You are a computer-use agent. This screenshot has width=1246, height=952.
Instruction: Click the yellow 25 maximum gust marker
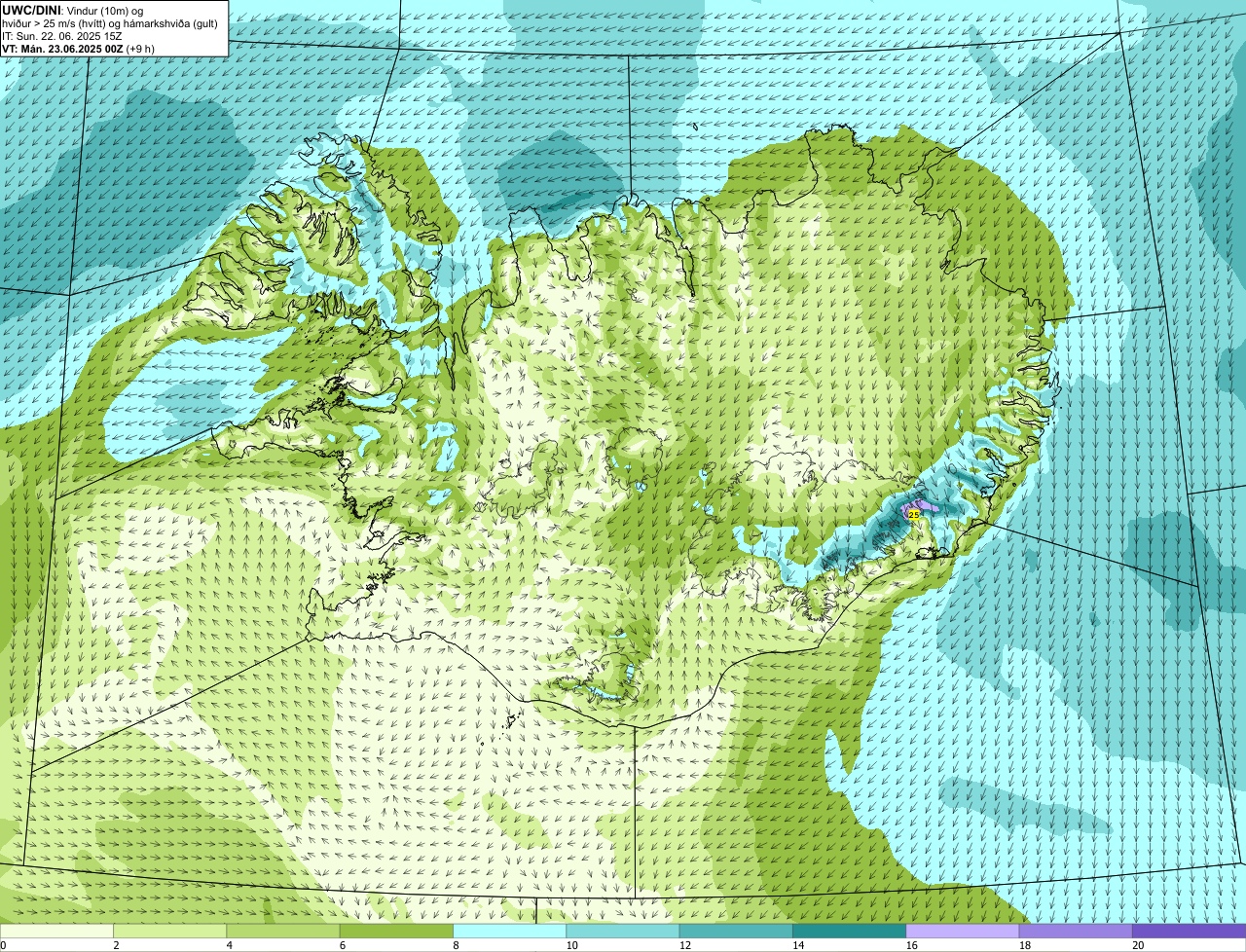coord(913,514)
